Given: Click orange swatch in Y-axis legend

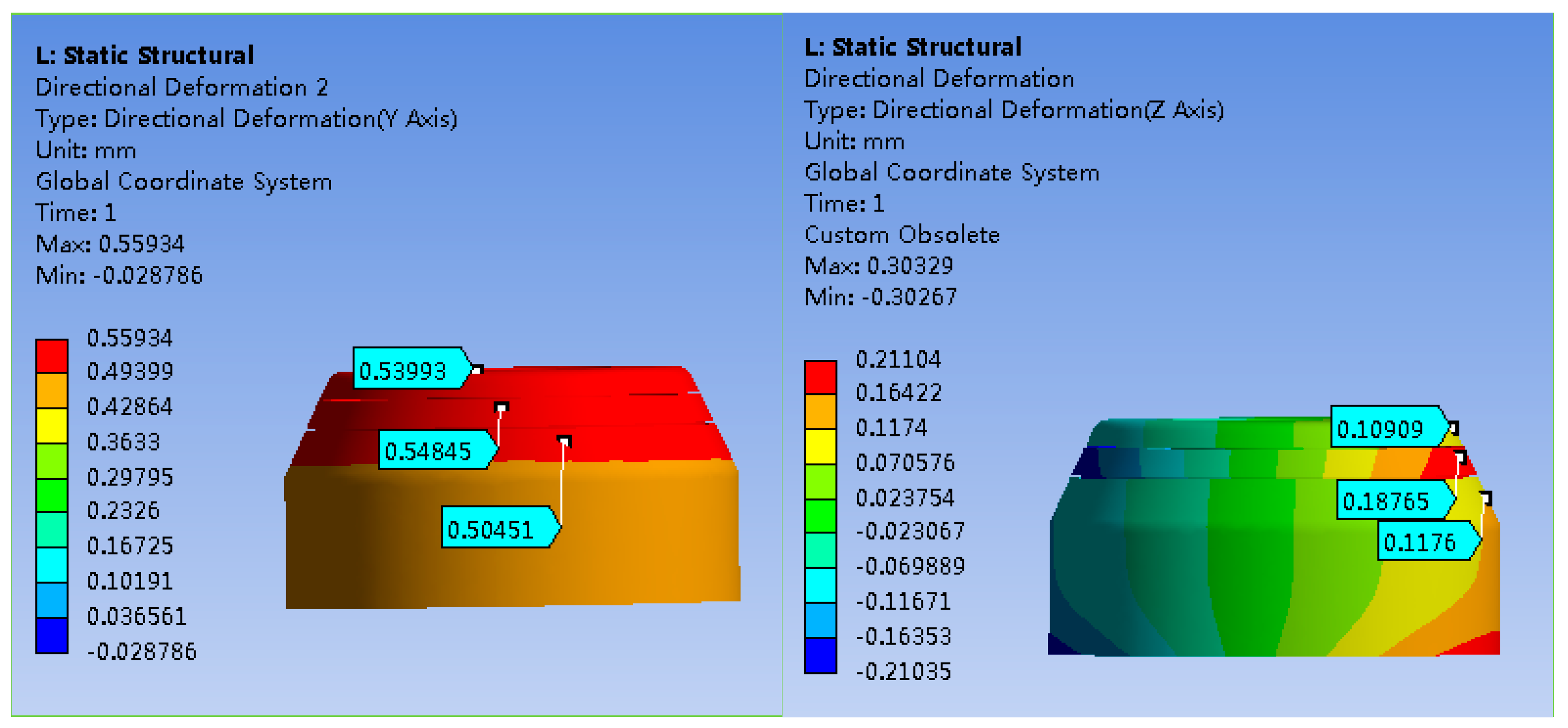Looking at the screenshot, I should point(51,390).
